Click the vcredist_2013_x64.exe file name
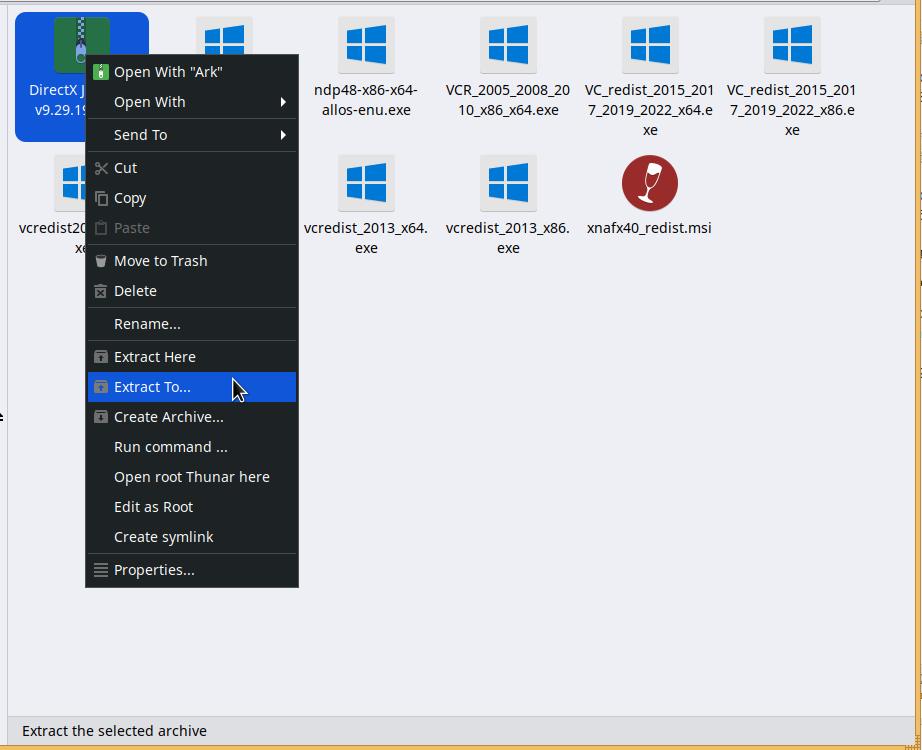 coord(366,238)
